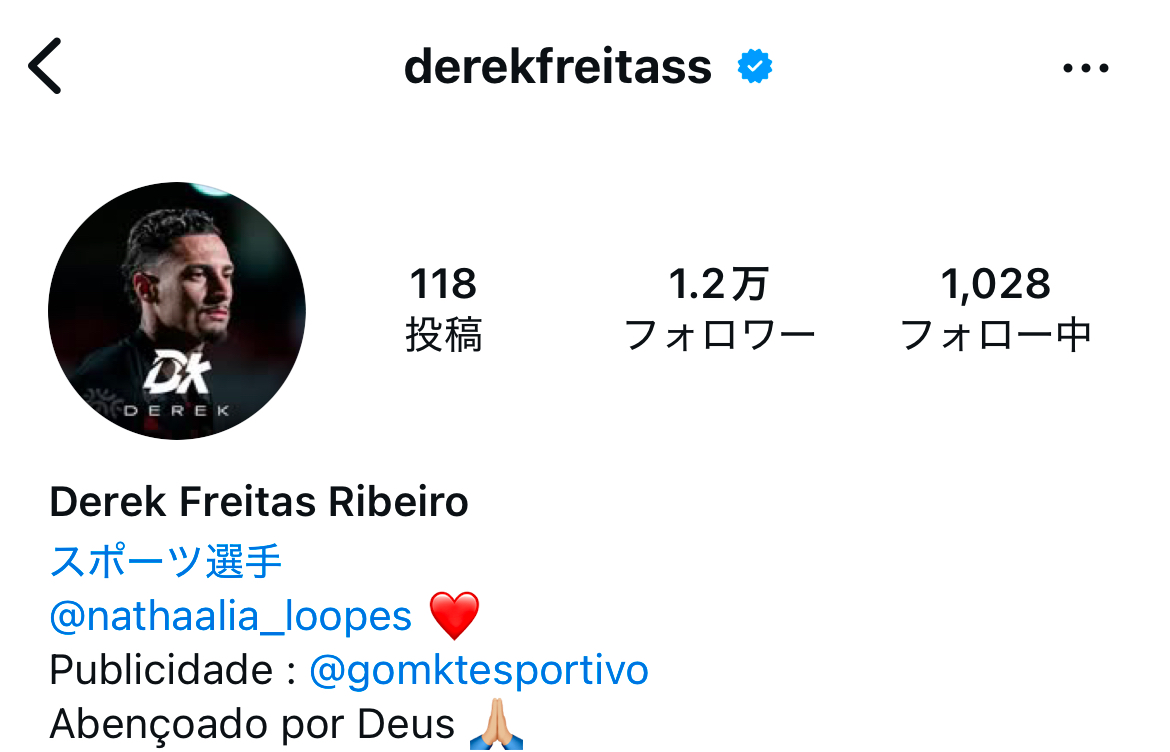Select the Derek Freitas Ribeiro name text
This screenshot has width=1170, height=752.
click(x=259, y=502)
